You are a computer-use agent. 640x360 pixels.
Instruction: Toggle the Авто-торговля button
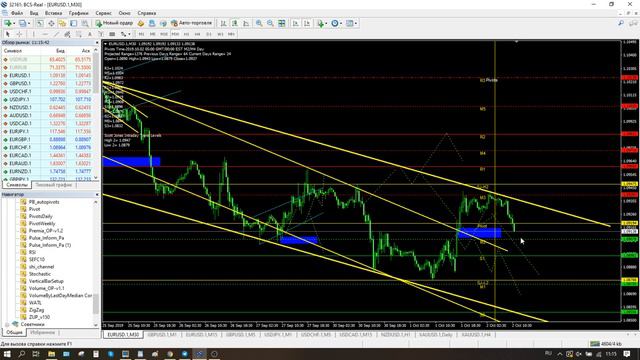click(191, 23)
